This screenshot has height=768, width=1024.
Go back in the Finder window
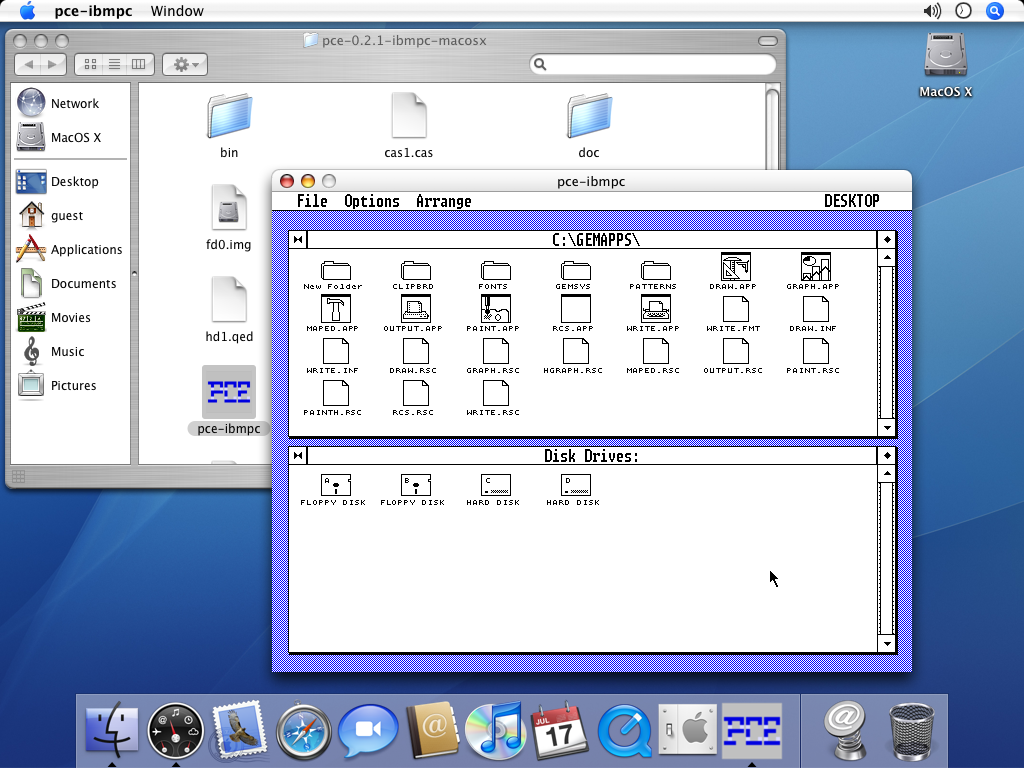pos(27,64)
